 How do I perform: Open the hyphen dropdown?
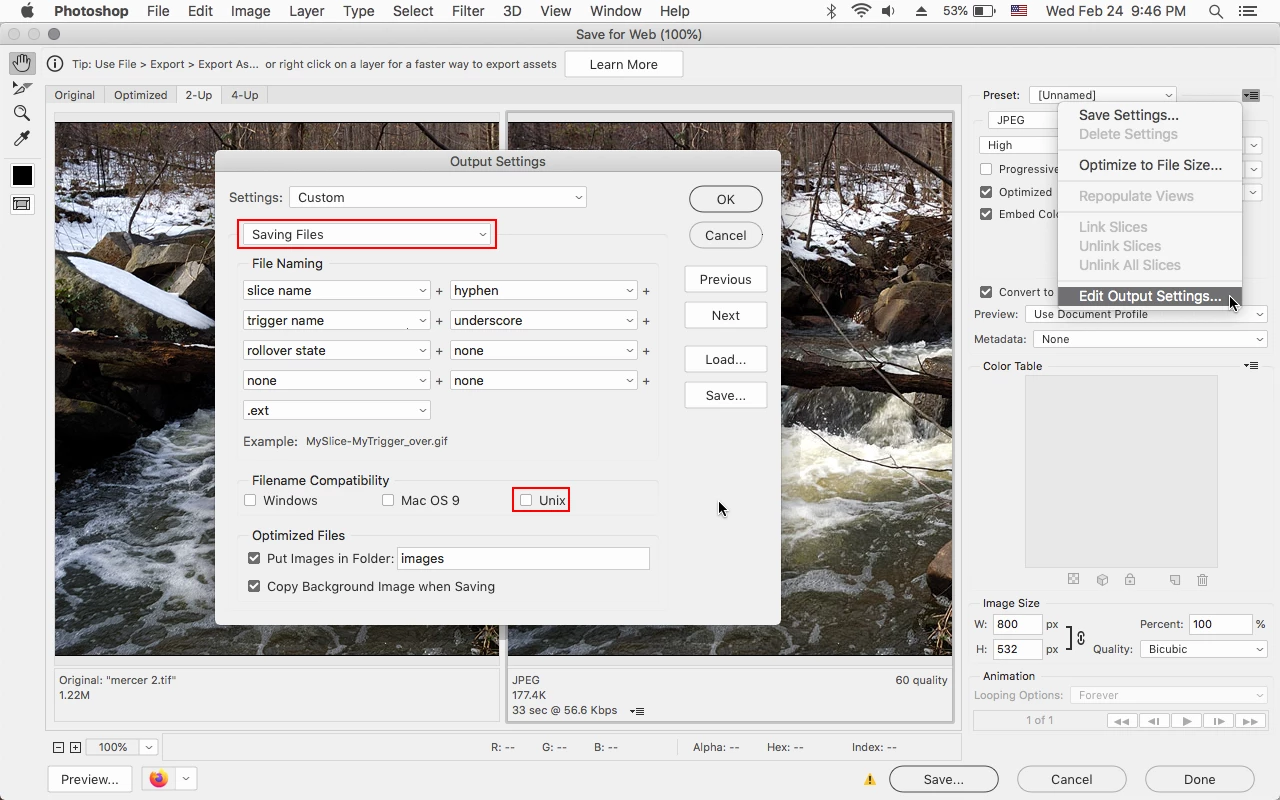544,290
